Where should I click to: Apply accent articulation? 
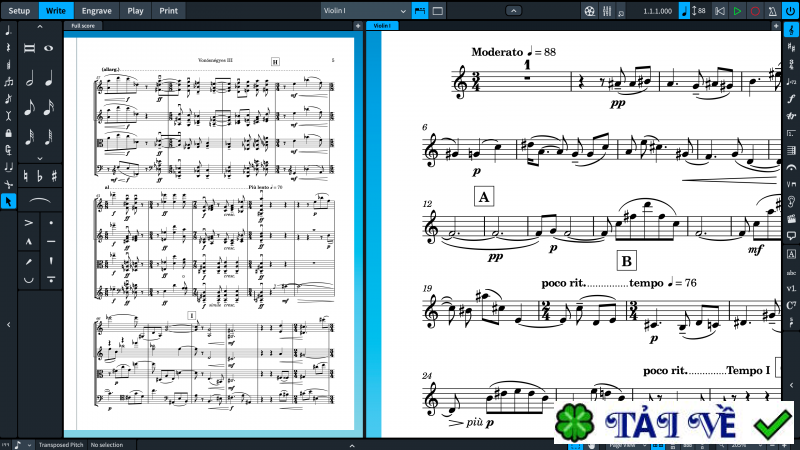click(x=29, y=223)
